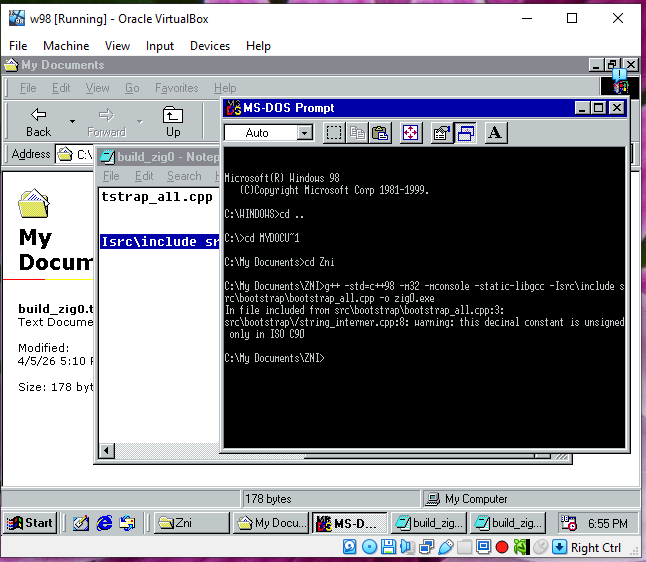
Task: Click the Mark tool in MS-DOS toolbar
Action: [334, 133]
